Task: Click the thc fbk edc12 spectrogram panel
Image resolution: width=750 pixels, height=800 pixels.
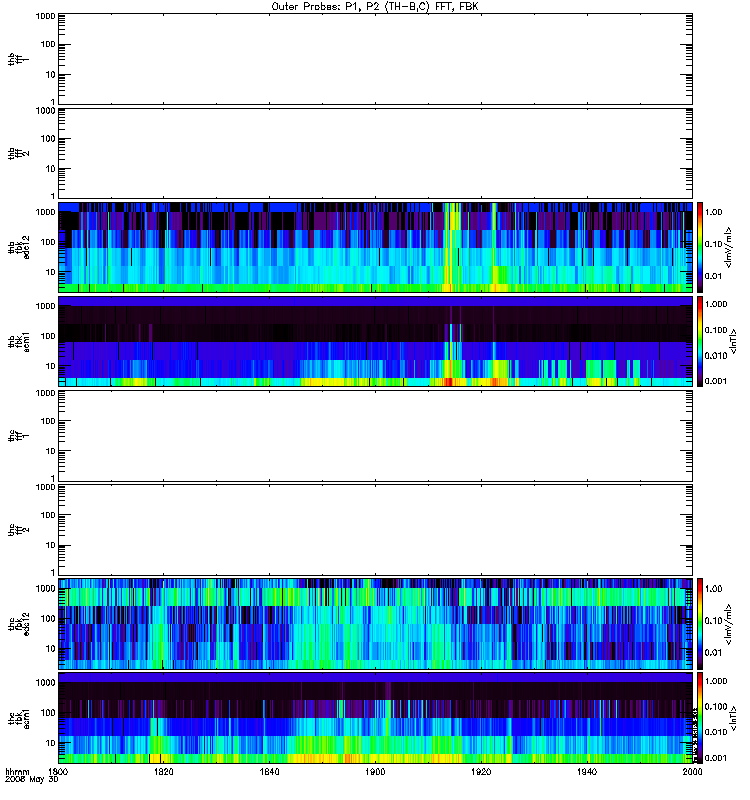Action: pos(375,623)
